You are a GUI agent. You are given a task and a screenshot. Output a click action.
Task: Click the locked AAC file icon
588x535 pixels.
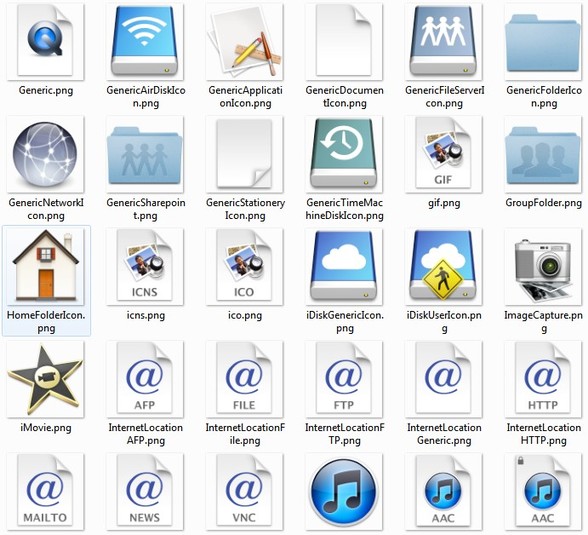pyautogui.click(x=543, y=492)
